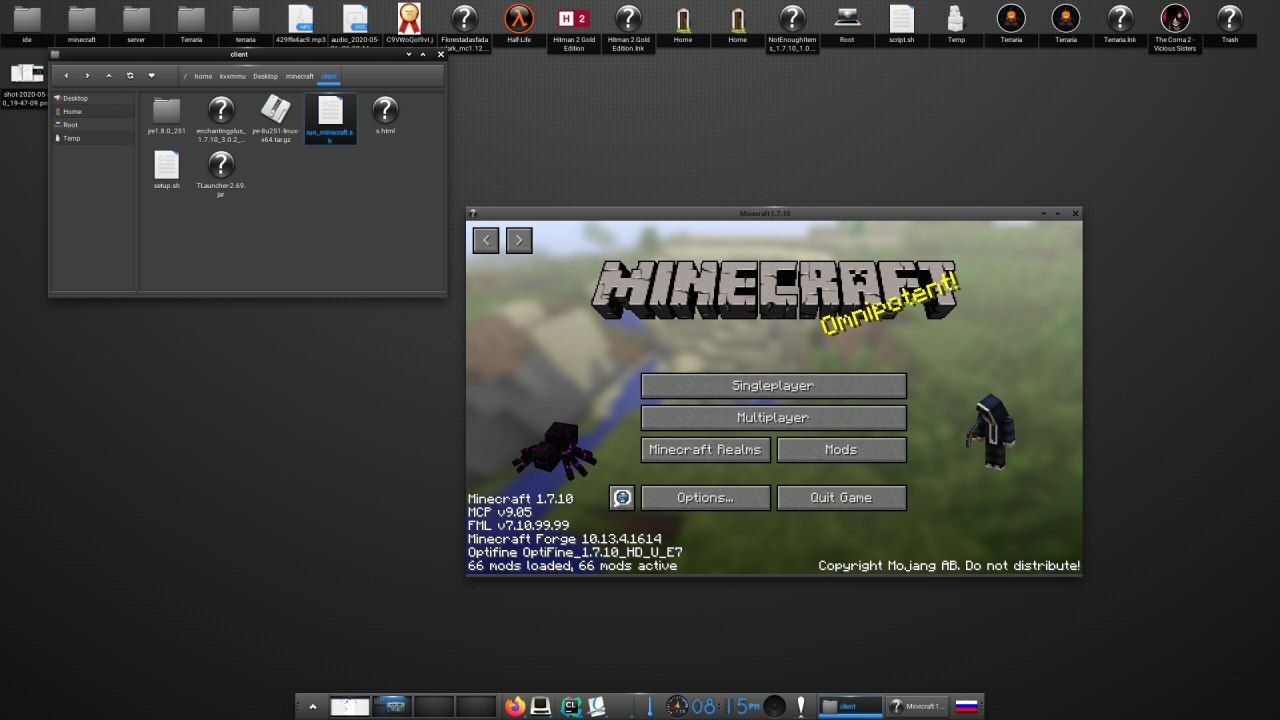Select the Trash desktop icon
The image size is (1280, 720).
(x=1230, y=24)
